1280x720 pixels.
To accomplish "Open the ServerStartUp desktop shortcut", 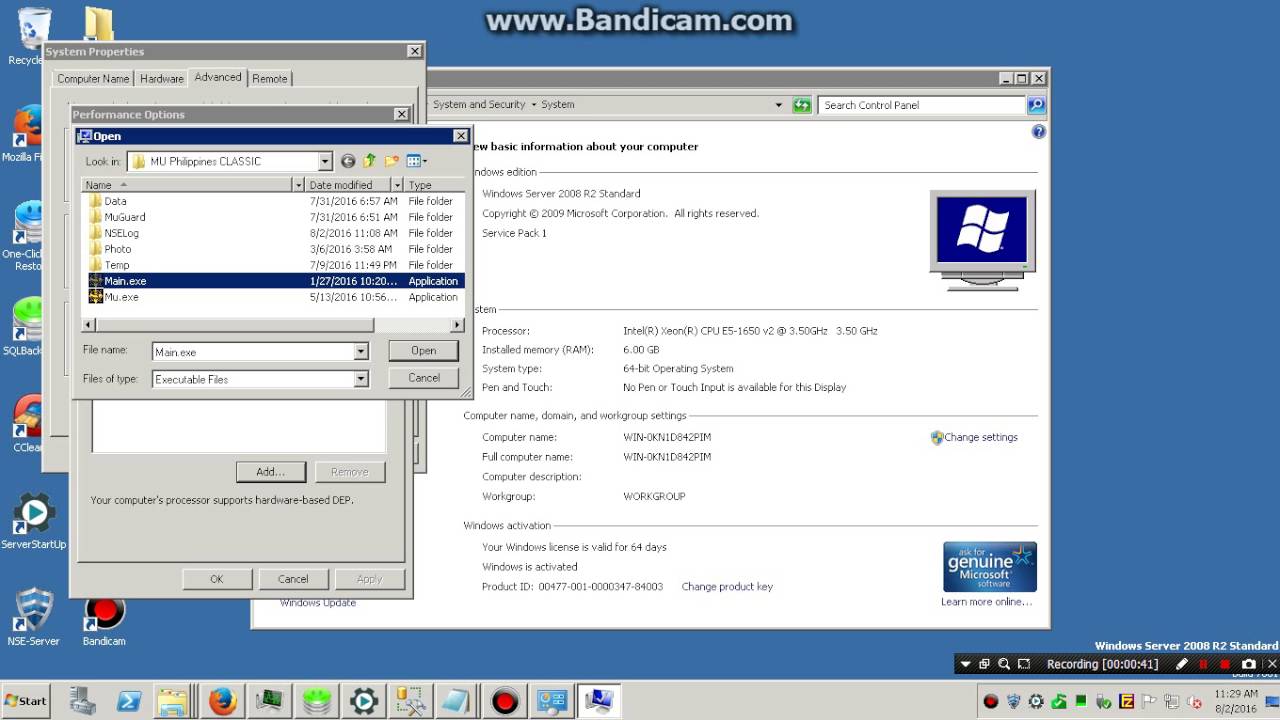I will click(x=33, y=521).
